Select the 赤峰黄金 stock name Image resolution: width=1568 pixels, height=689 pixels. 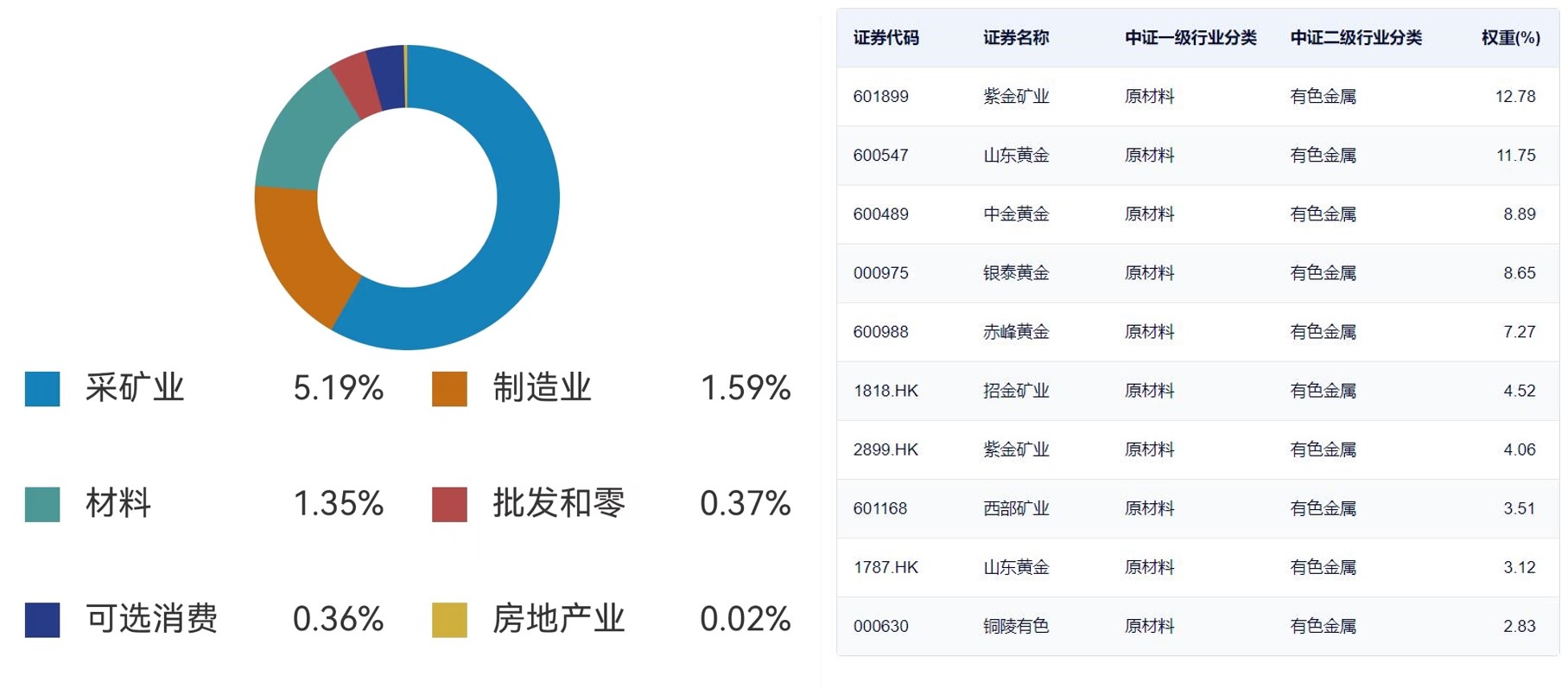1016,332
